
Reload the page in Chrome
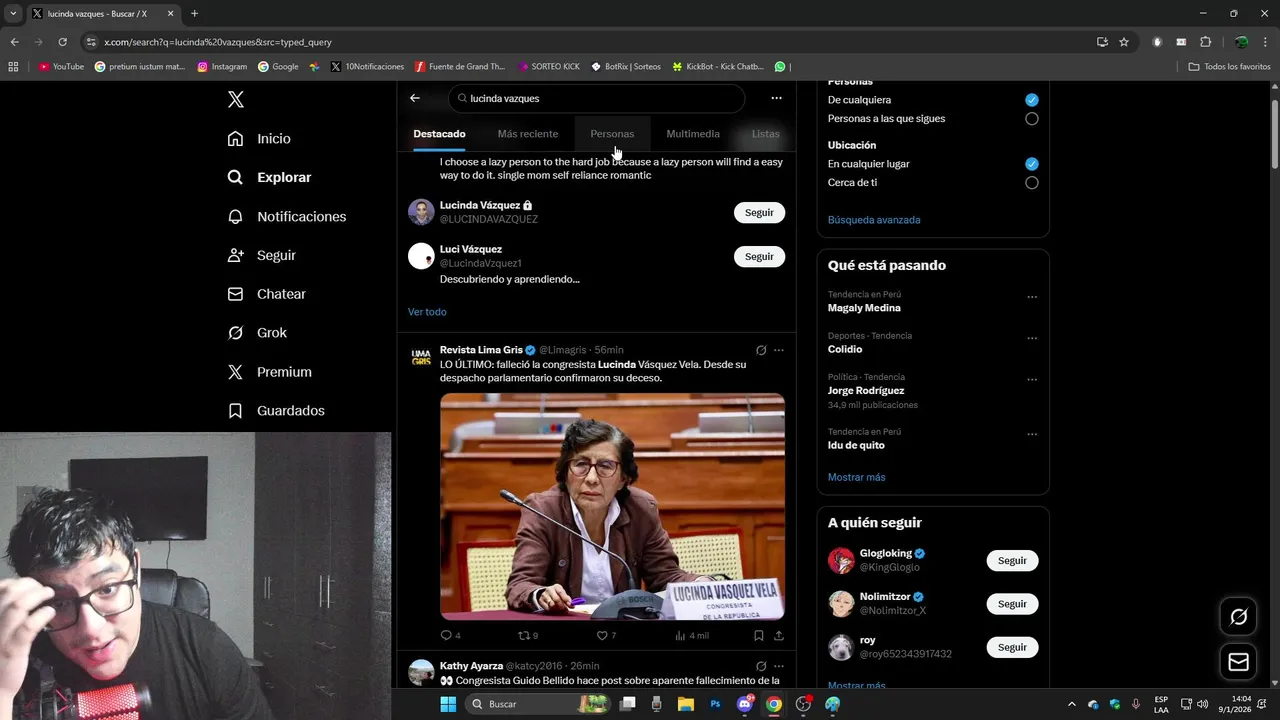click(62, 42)
